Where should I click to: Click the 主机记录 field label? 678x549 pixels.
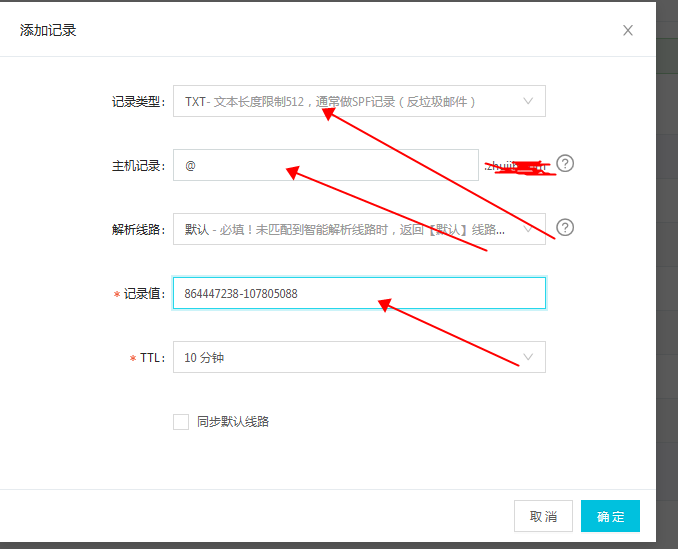point(136,166)
